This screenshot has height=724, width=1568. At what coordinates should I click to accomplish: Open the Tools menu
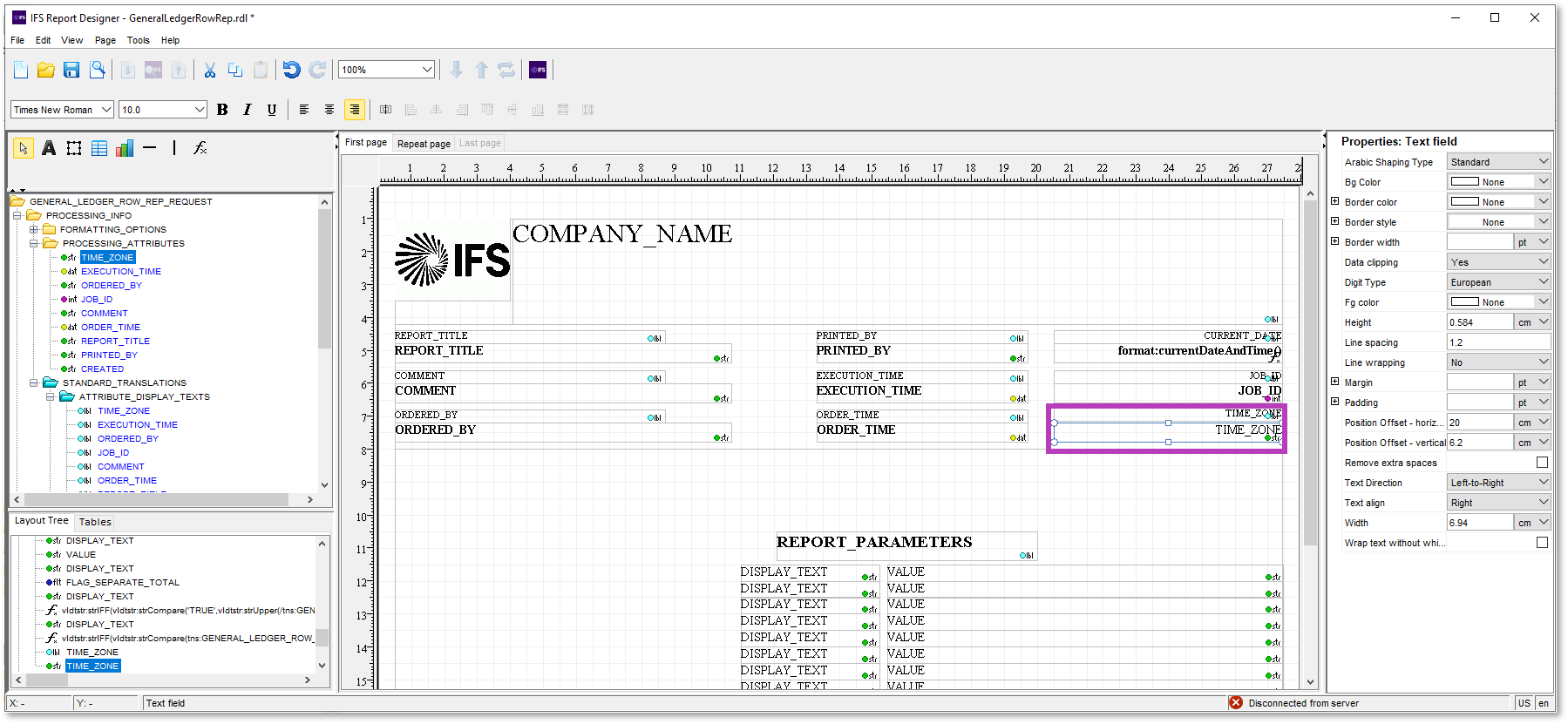(x=138, y=40)
